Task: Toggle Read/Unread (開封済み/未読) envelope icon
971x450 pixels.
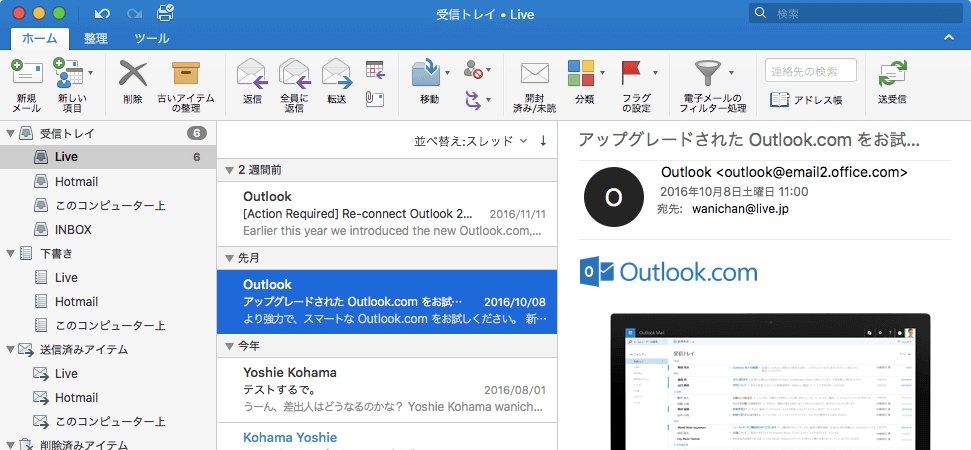Action: coord(534,74)
